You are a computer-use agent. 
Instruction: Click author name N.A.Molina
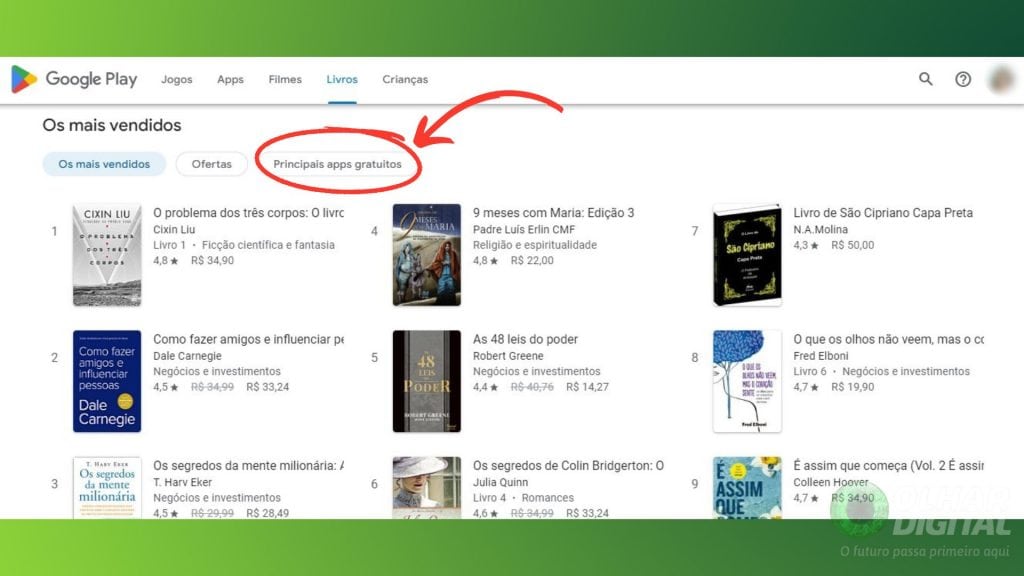click(820, 229)
